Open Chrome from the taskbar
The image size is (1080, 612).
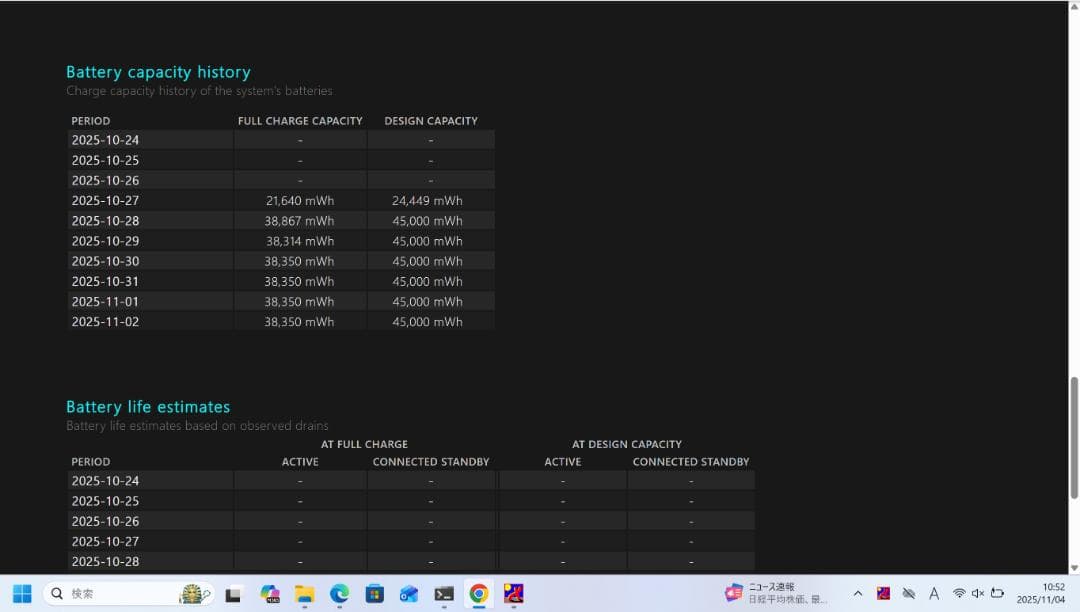478,594
